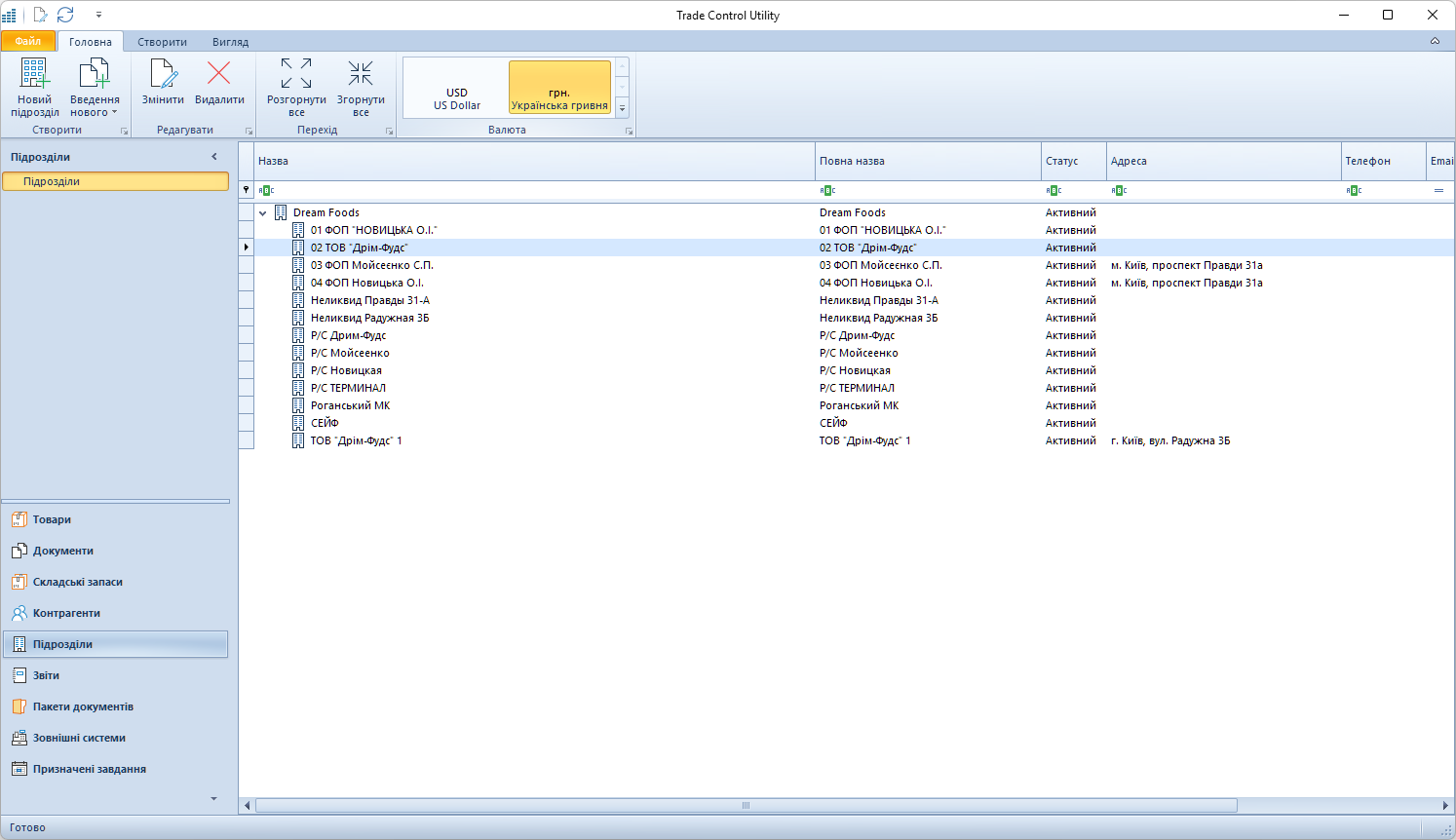1456x840 pixels.
Task: Open Звіти section in sidebar
Action: [x=46, y=675]
